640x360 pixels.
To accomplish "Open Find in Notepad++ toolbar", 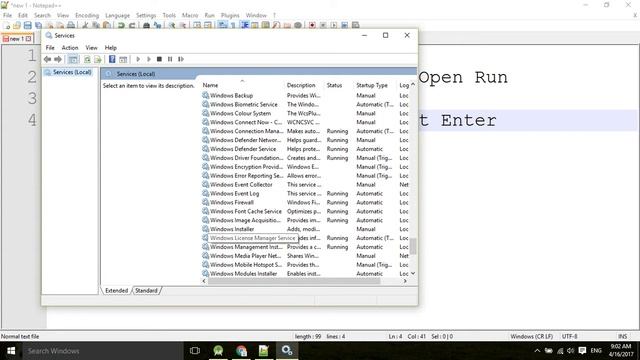I will pos(146,25).
